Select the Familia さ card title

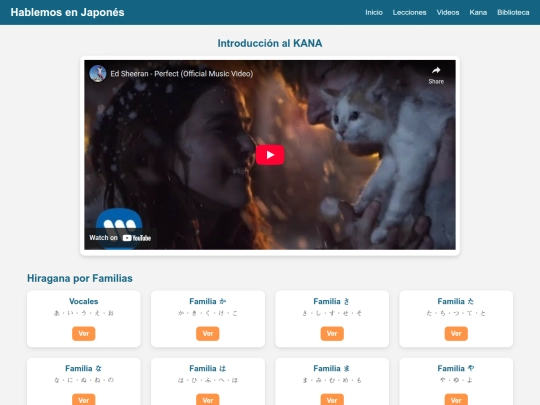tap(332, 301)
